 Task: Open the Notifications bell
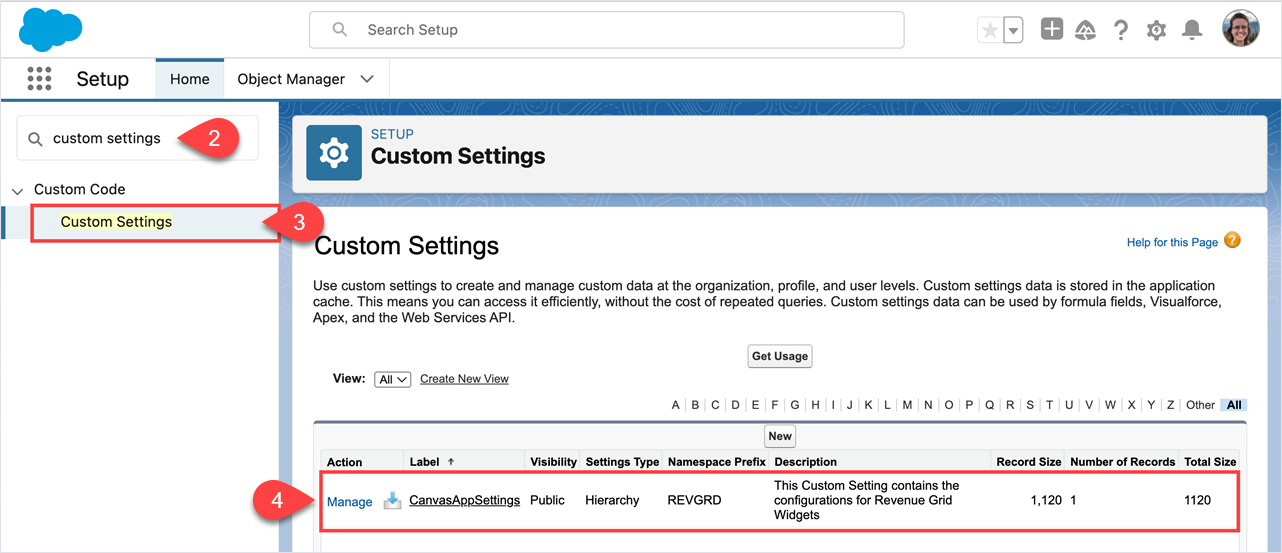click(1192, 30)
